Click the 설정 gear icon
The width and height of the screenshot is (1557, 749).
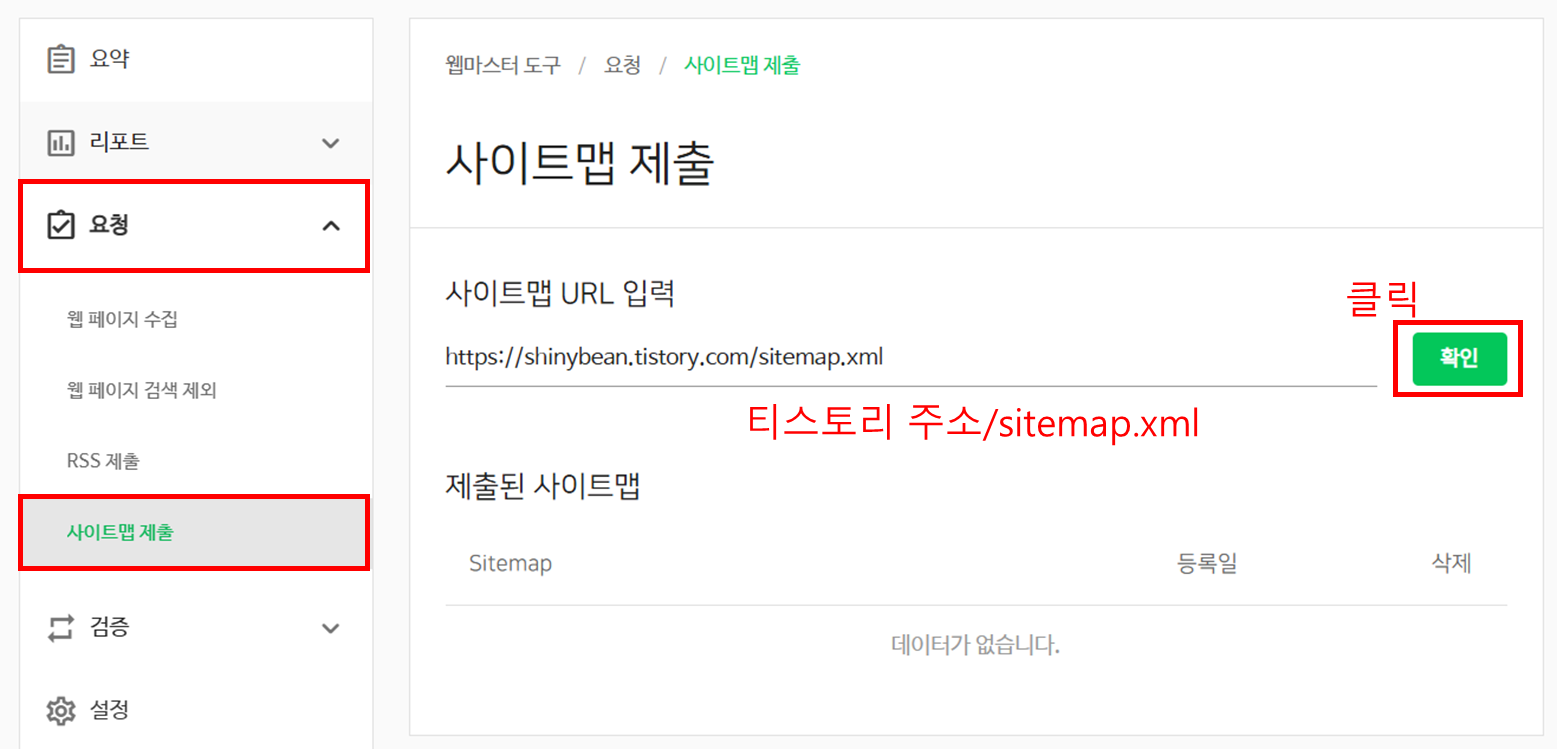(61, 711)
